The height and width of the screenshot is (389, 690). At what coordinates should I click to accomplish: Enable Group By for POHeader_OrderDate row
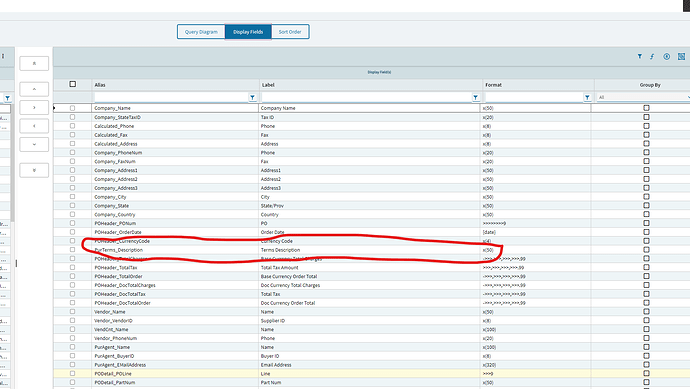pos(646,232)
